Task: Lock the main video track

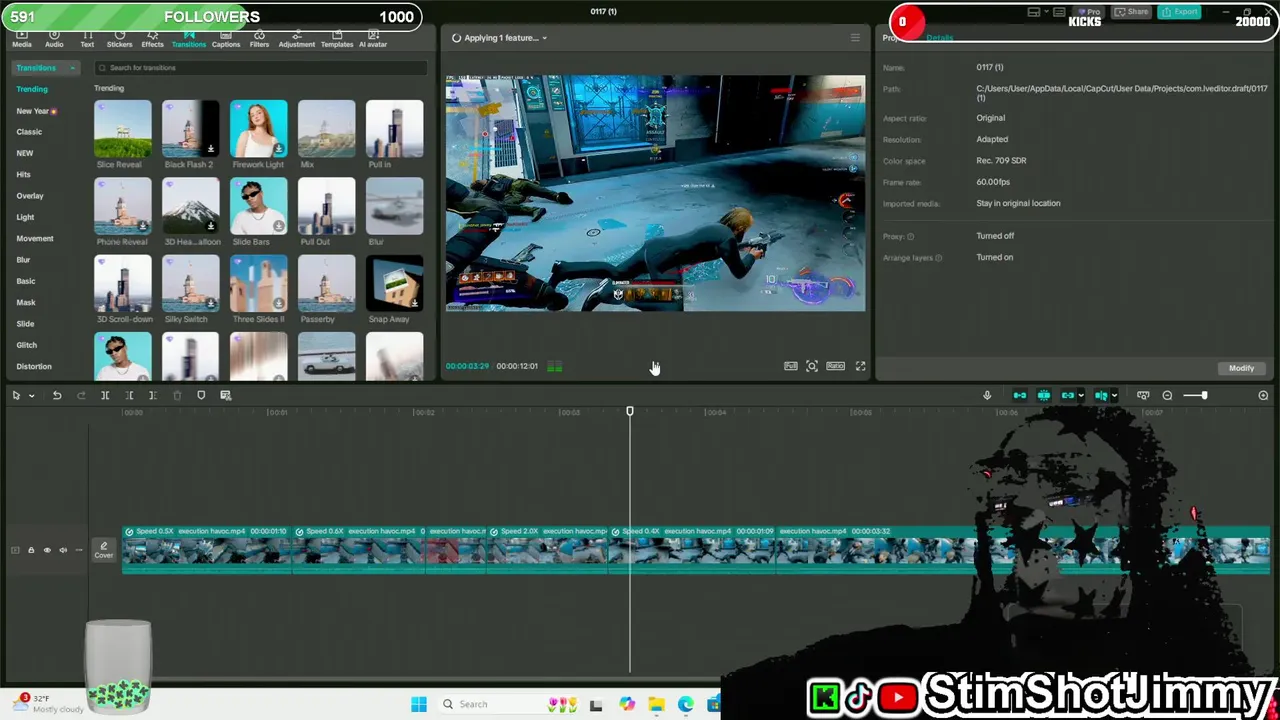Action: pyautogui.click(x=31, y=550)
